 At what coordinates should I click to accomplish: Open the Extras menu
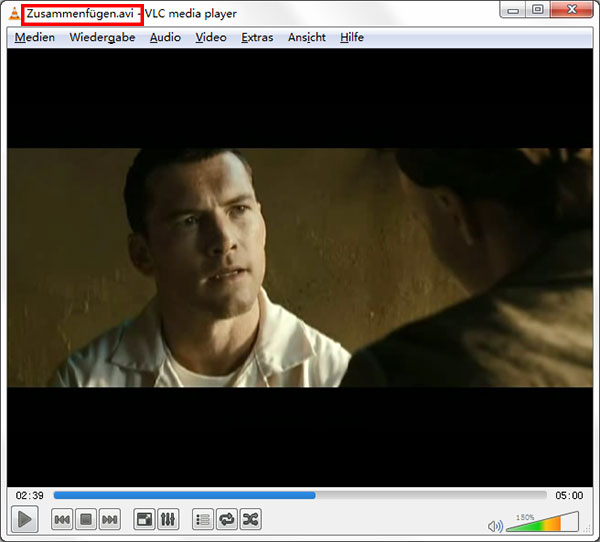(x=257, y=38)
